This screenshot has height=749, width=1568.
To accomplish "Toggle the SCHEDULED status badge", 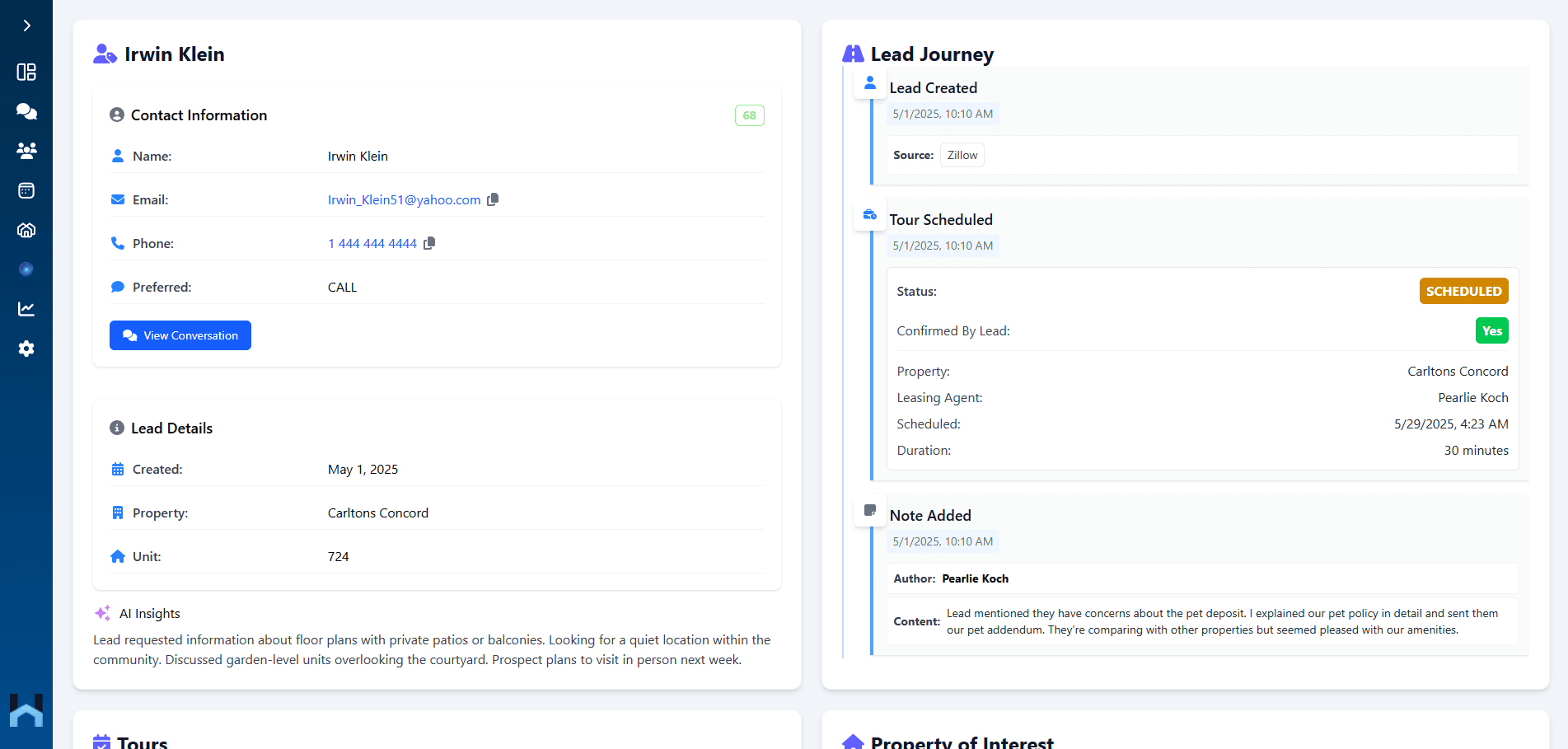I will [1463, 291].
